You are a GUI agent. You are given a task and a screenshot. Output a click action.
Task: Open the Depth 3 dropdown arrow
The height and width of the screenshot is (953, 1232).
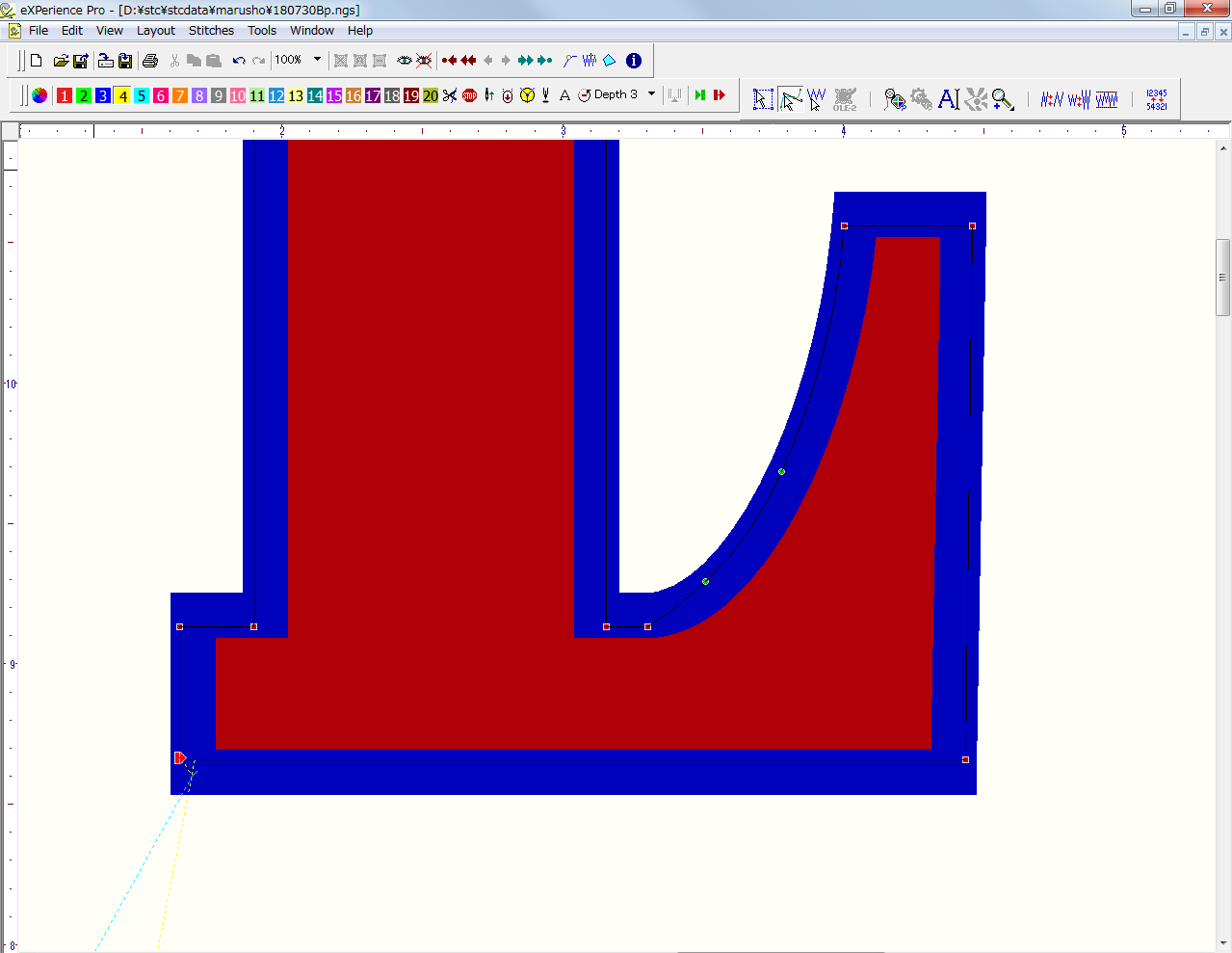click(x=651, y=94)
